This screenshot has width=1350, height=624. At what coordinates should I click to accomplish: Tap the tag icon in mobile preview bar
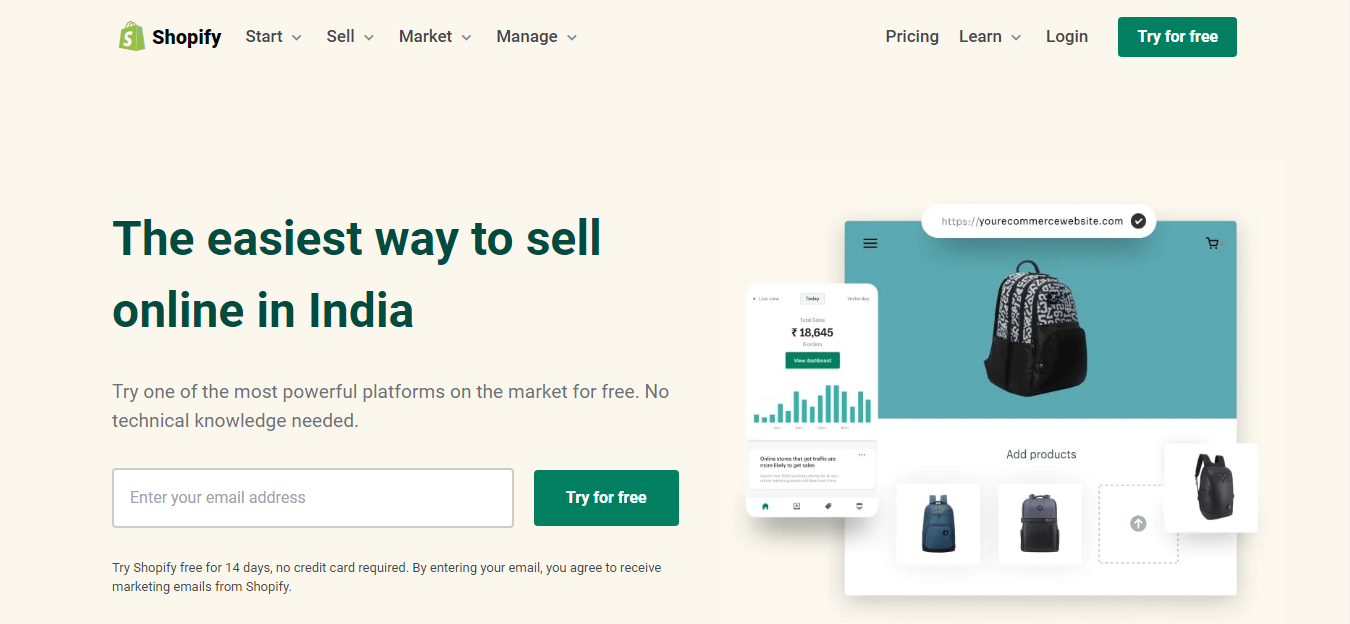click(827, 507)
